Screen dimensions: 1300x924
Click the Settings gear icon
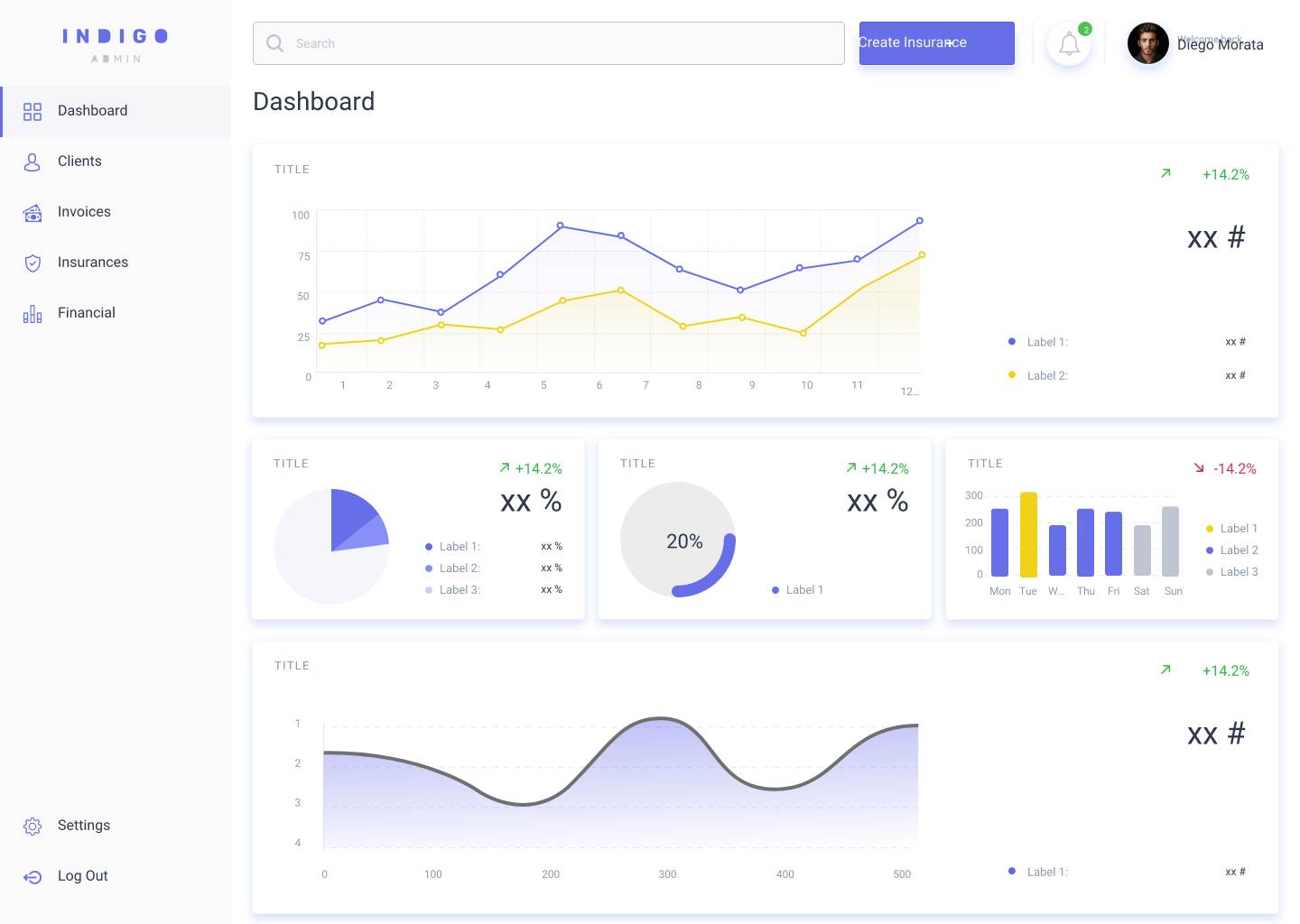coord(32,826)
